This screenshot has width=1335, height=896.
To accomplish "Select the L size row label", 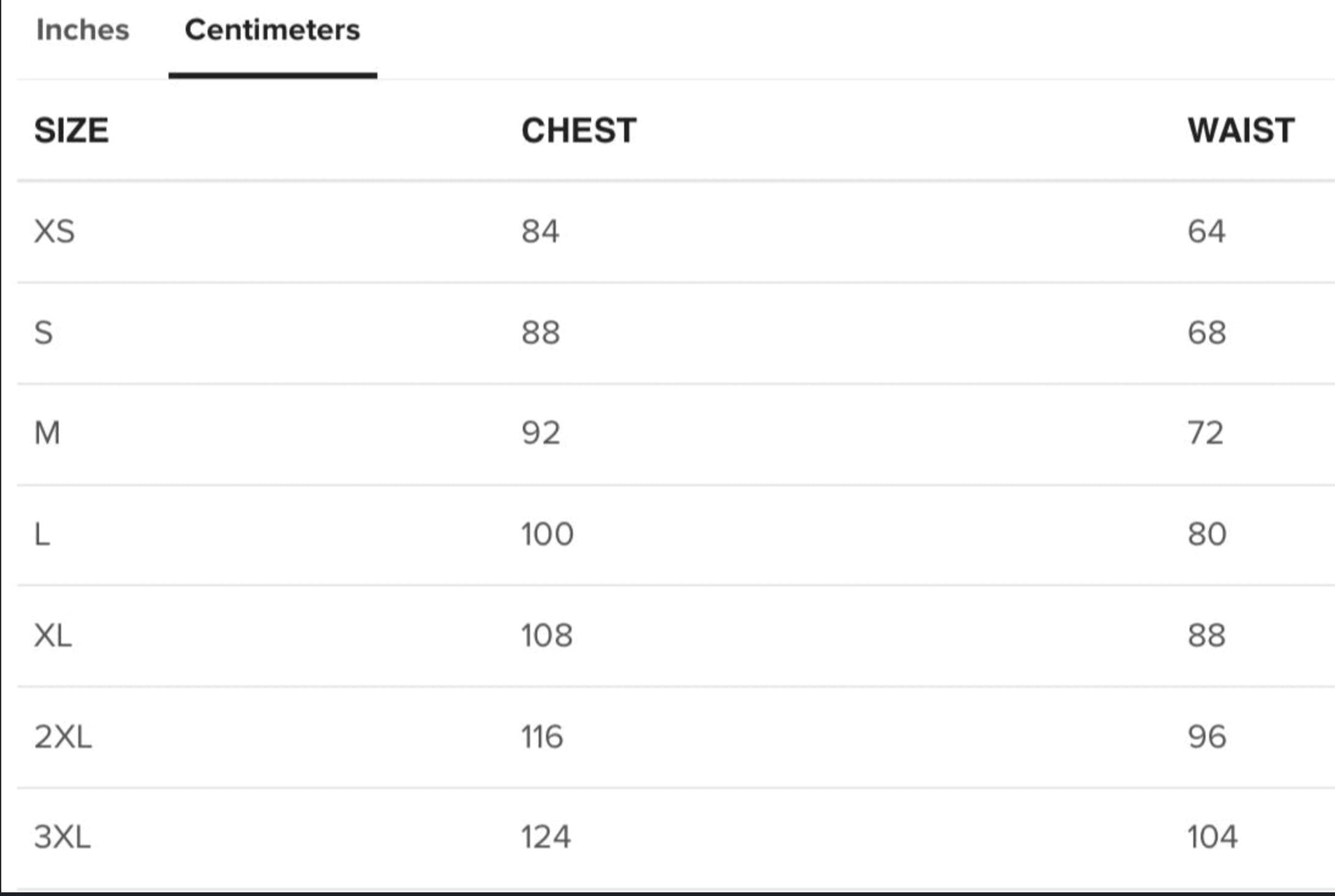I will [42, 534].
